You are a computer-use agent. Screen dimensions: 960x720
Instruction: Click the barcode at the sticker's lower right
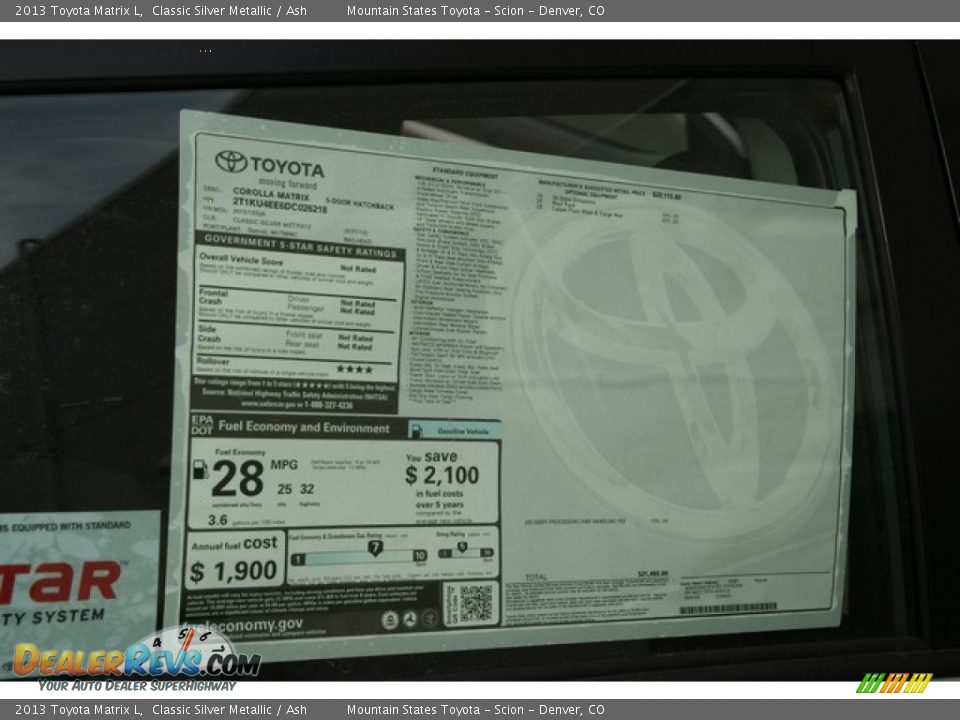click(x=728, y=609)
